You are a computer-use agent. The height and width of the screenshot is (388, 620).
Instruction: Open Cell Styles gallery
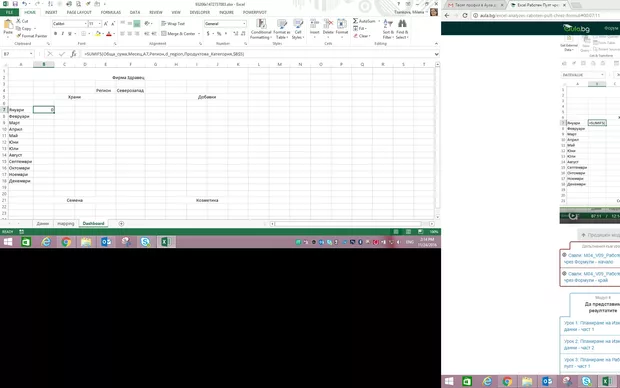click(297, 29)
